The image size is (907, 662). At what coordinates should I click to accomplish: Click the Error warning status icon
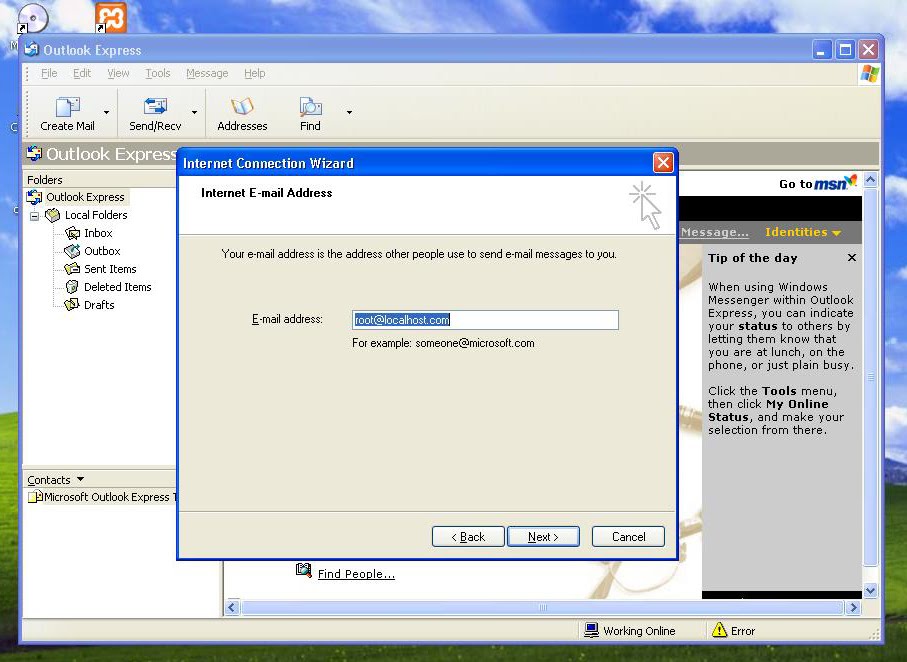[x=719, y=630]
